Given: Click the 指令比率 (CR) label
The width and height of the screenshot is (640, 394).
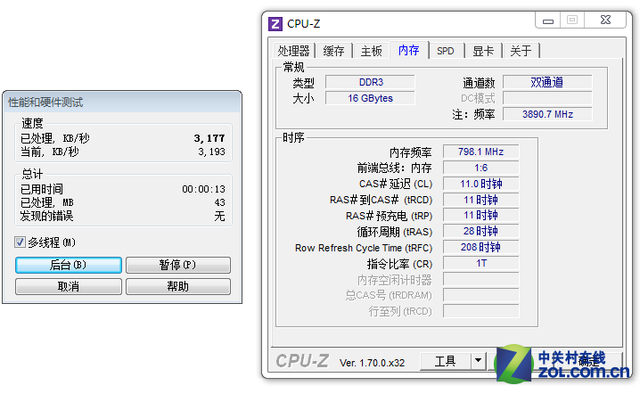Looking at the screenshot, I should pyautogui.click(x=400, y=264).
